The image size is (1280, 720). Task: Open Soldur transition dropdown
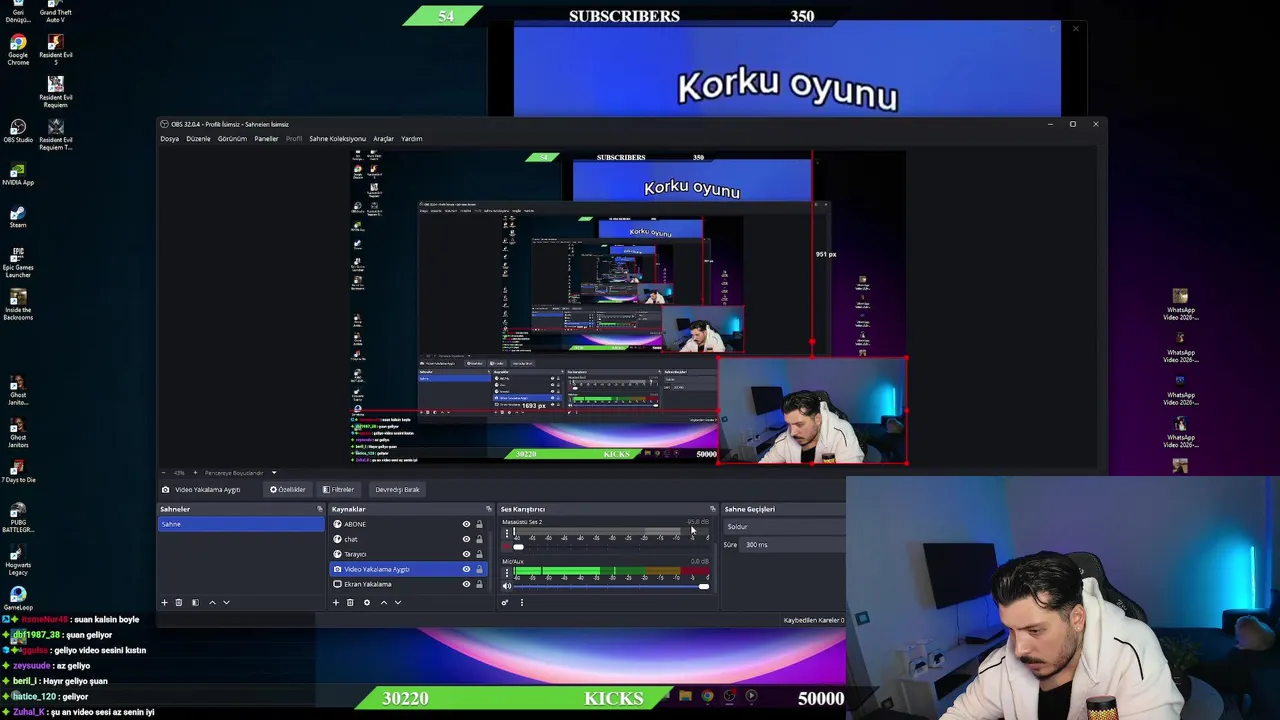coord(782,526)
